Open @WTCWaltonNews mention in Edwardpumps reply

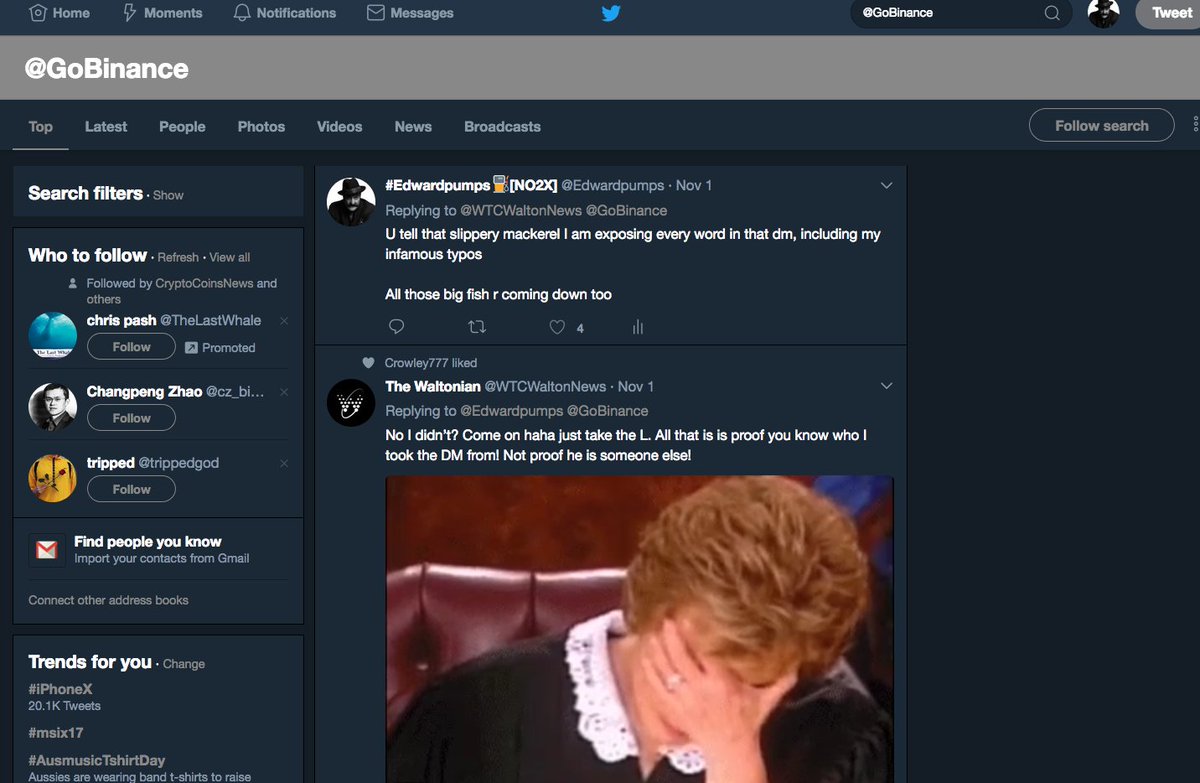(x=520, y=211)
